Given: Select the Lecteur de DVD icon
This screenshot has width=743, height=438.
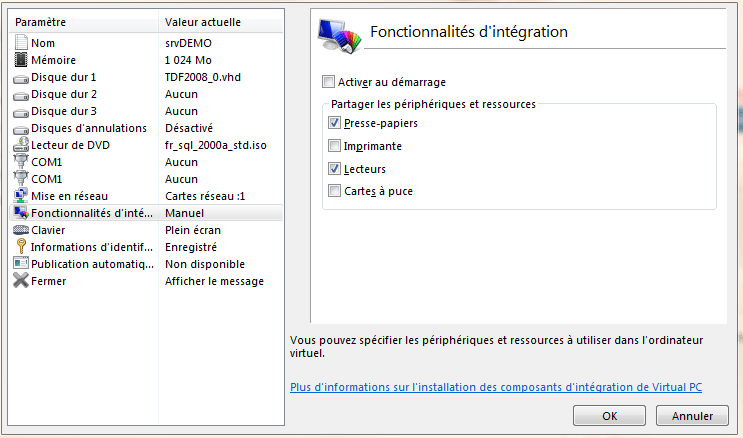Looking at the screenshot, I should point(21,145).
